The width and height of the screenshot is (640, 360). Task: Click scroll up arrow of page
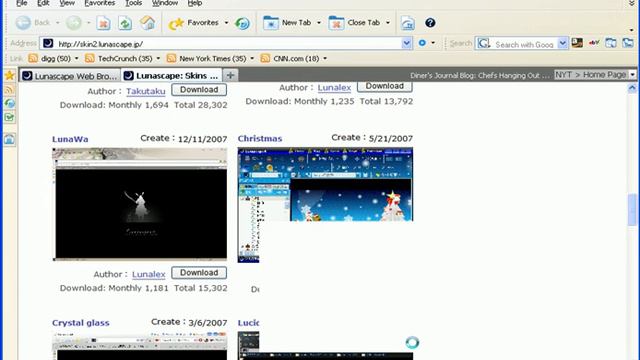632,88
